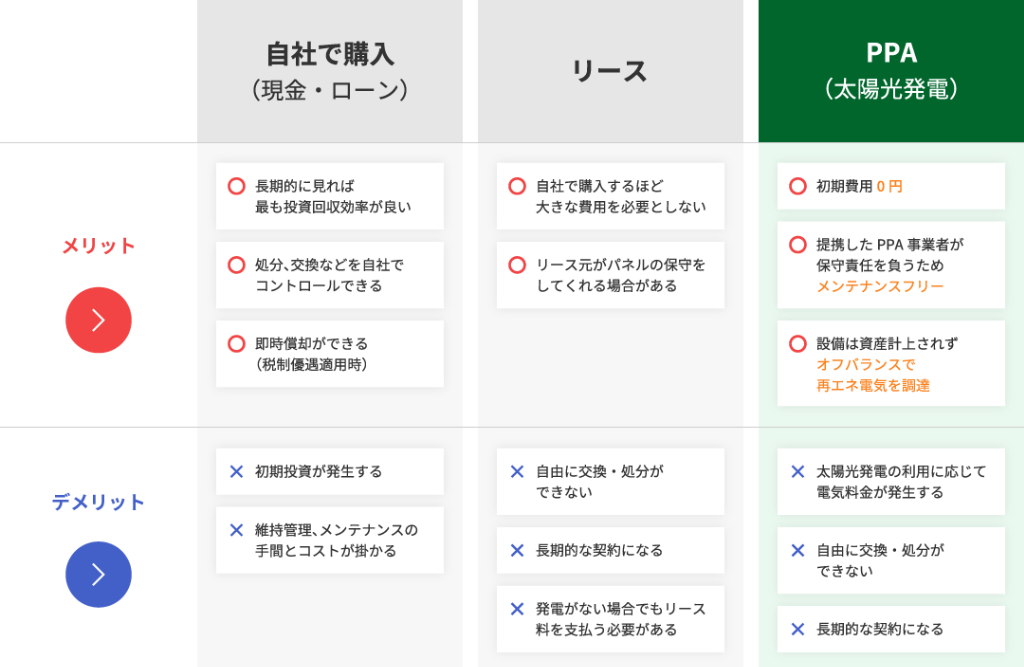This screenshot has width=1024, height=667.
Task: Click red circle icon beside 即時償却ができる
Action: tap(236, 344)
